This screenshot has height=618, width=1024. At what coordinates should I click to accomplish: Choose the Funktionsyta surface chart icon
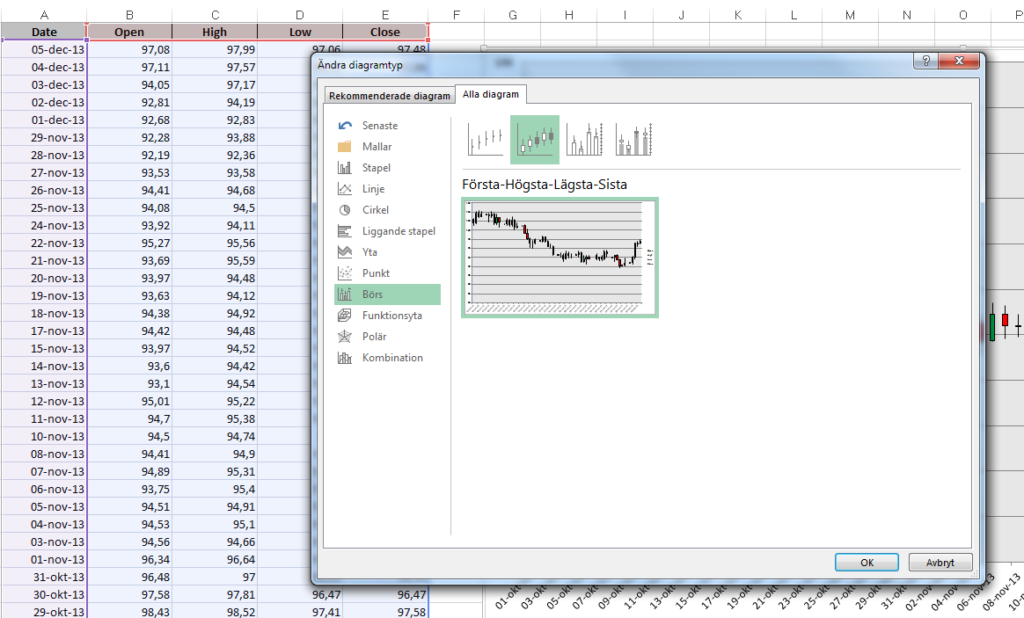[345, 316]
